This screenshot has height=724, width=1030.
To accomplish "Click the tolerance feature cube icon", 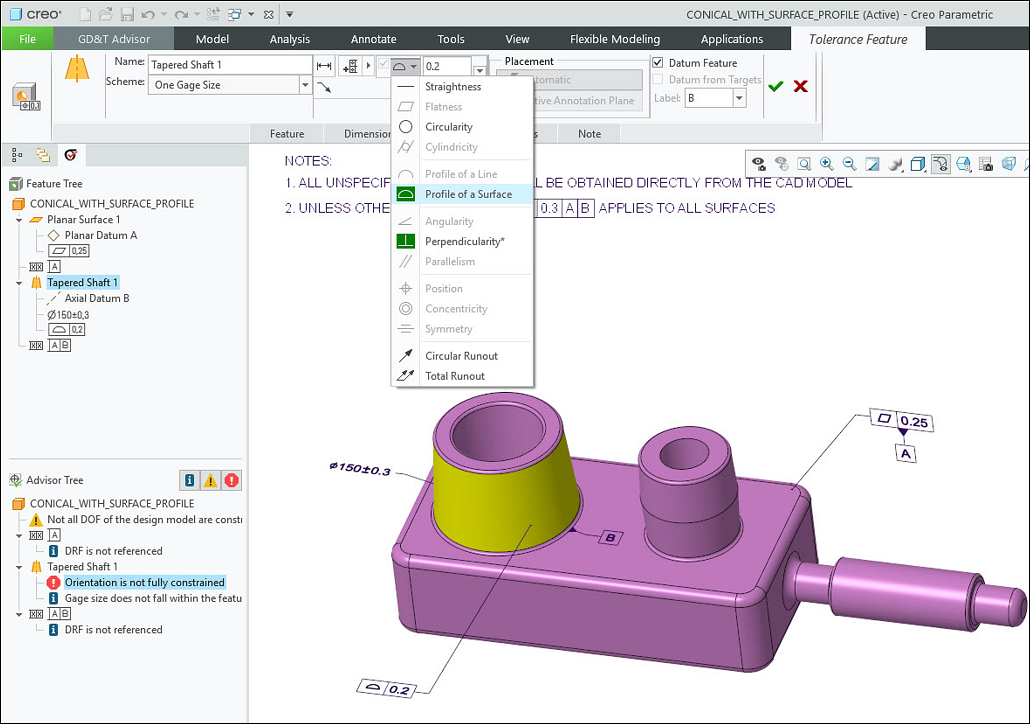I will point(26,97).
